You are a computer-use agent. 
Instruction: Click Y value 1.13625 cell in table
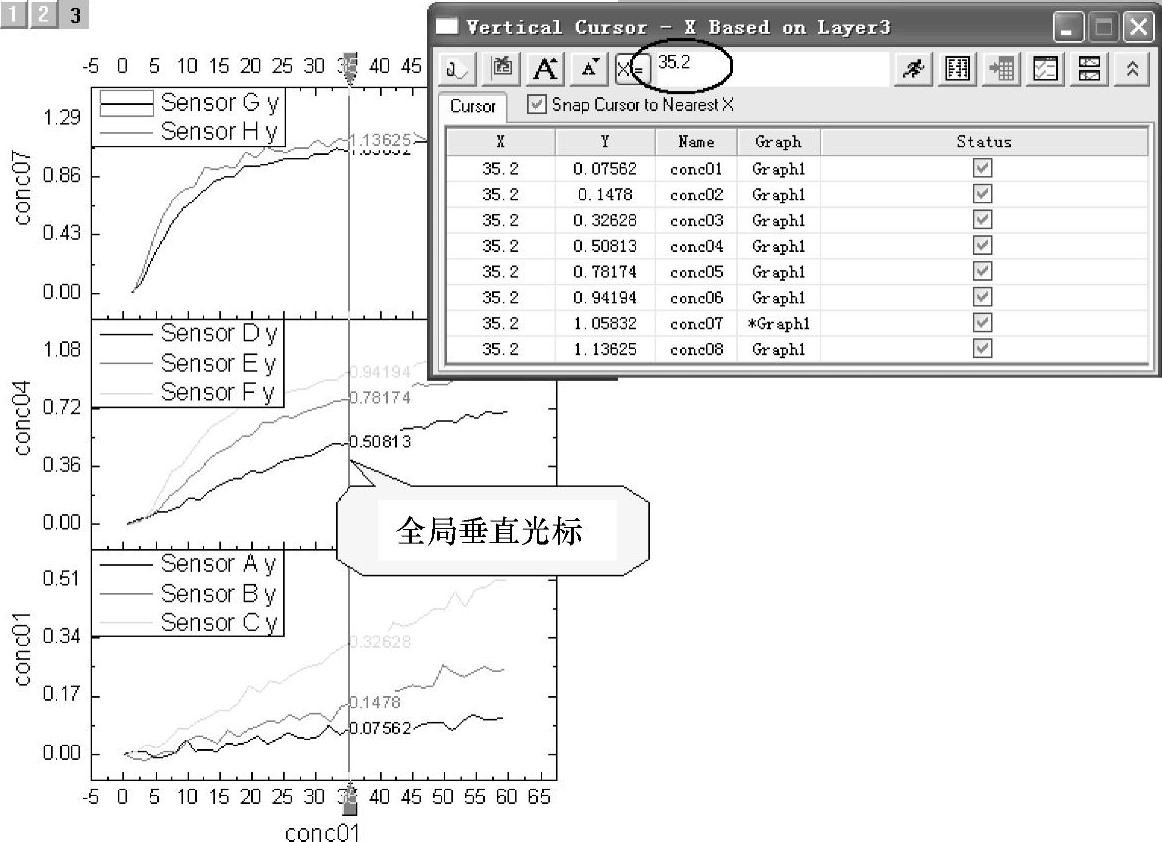pos(605,349)
